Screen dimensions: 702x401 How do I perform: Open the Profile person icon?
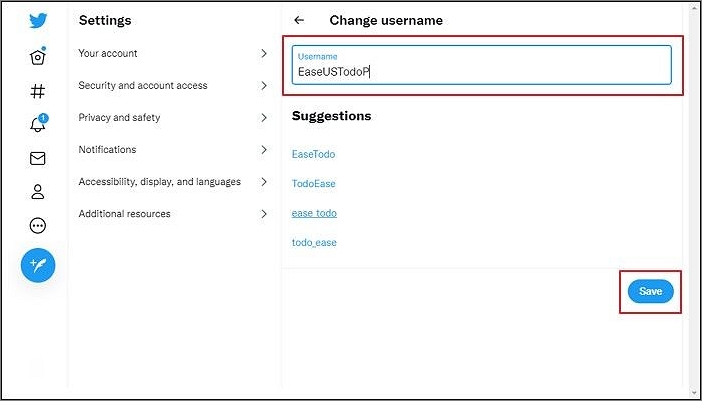coord(38,192)
